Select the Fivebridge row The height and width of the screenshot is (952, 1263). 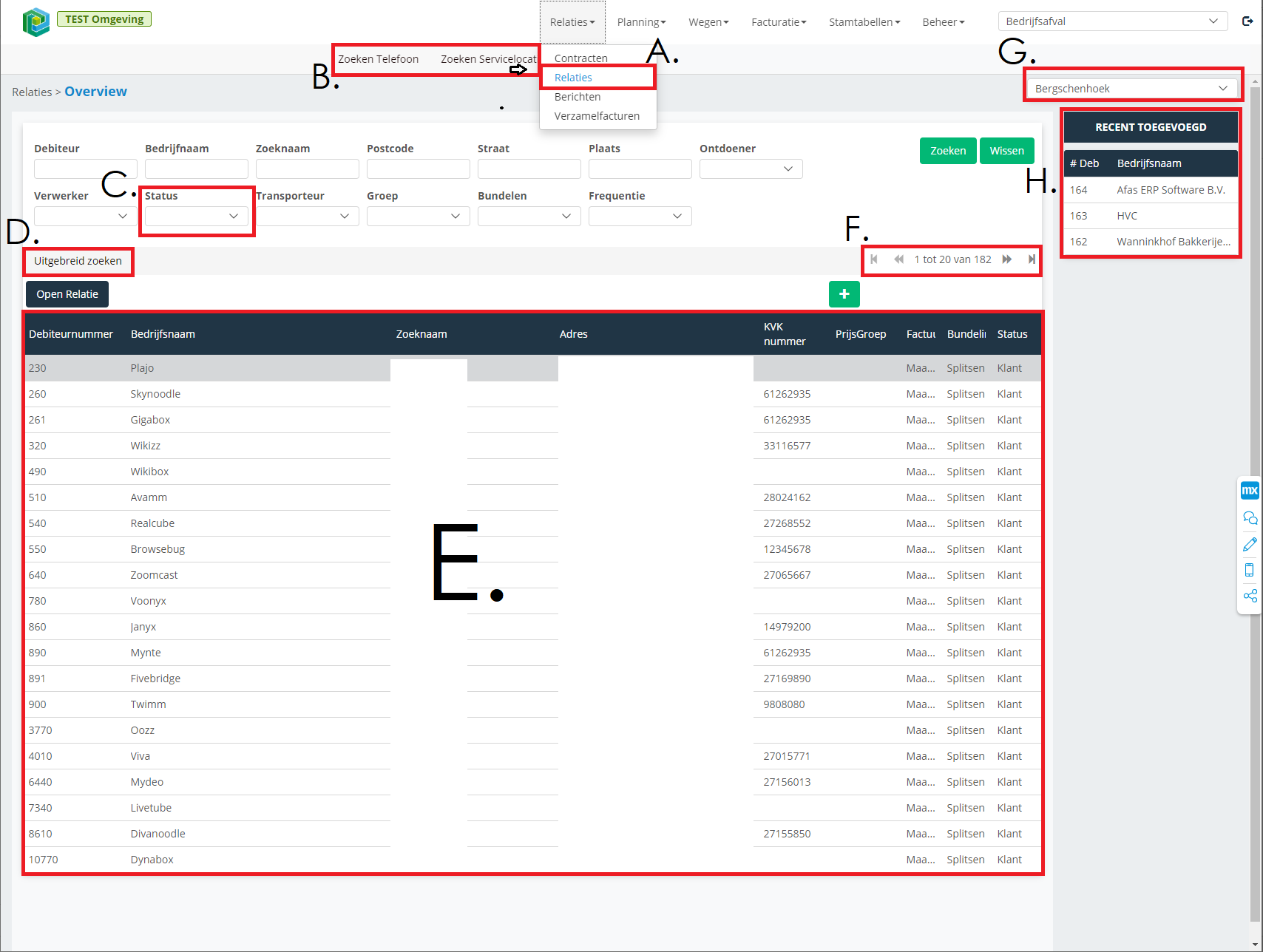coord(532,679)
